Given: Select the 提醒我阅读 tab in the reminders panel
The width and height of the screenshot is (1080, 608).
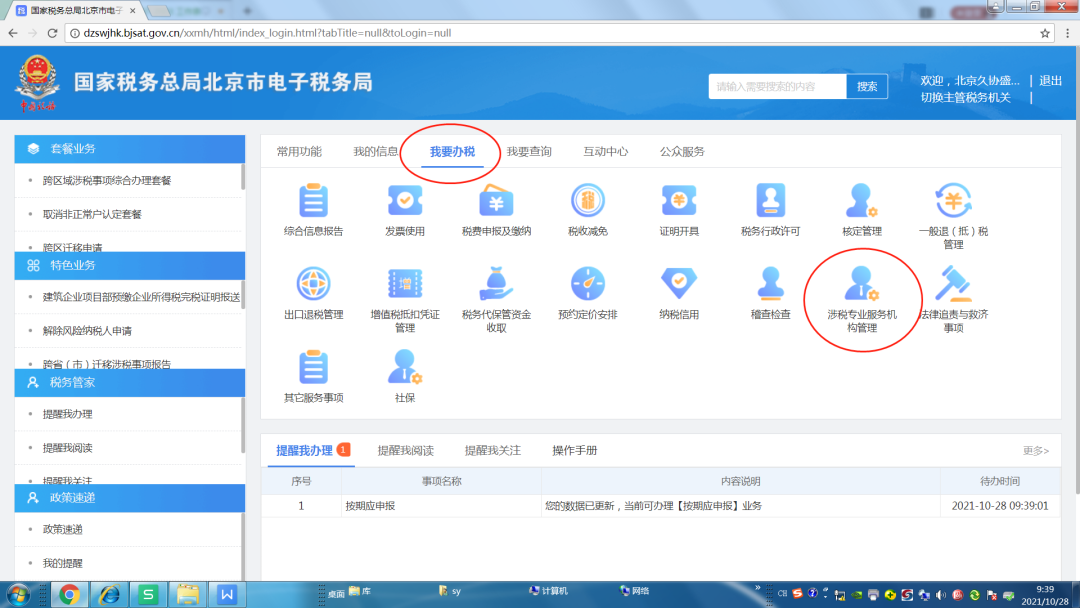Looking at the screenshot, I should click(406, 450).
